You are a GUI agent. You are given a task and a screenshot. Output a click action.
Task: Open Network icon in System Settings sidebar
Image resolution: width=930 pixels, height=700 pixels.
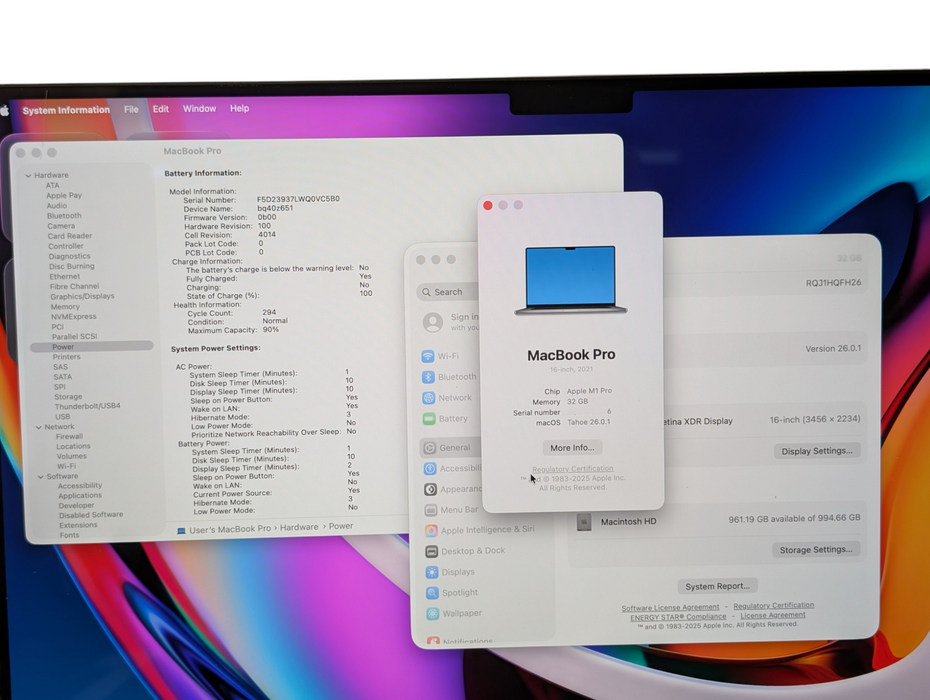tap(429, 398)
